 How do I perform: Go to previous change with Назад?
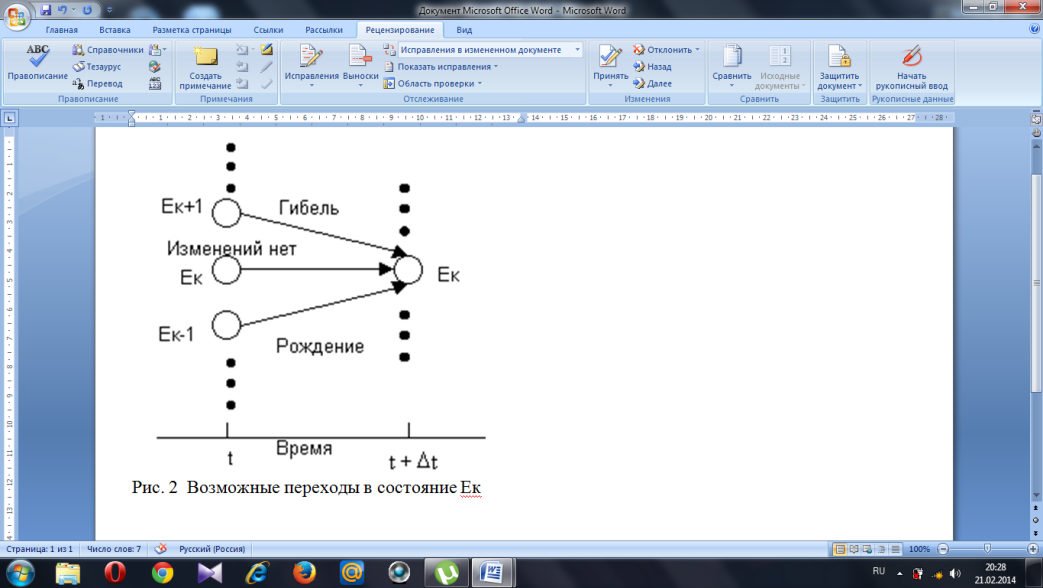click(652, 67)
